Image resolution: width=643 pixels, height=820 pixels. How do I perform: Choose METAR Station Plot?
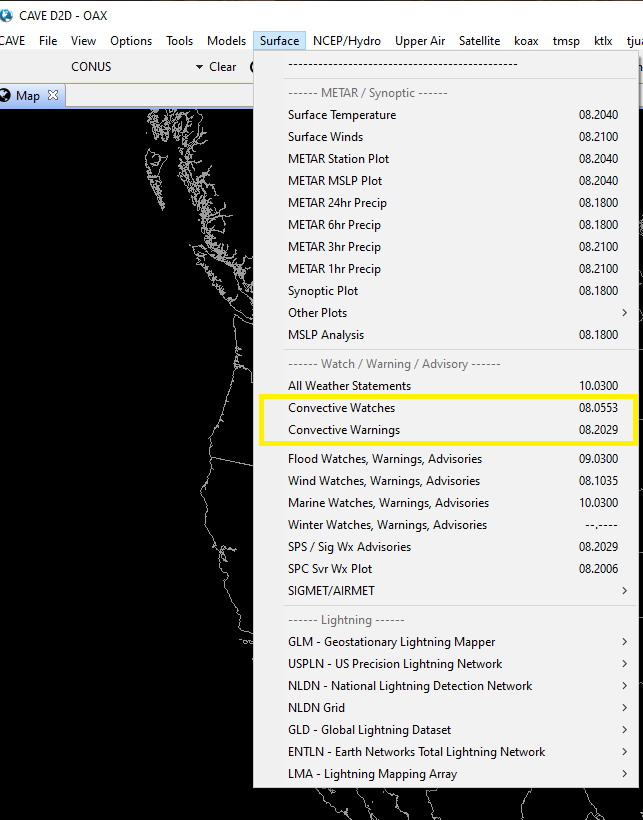338,159
